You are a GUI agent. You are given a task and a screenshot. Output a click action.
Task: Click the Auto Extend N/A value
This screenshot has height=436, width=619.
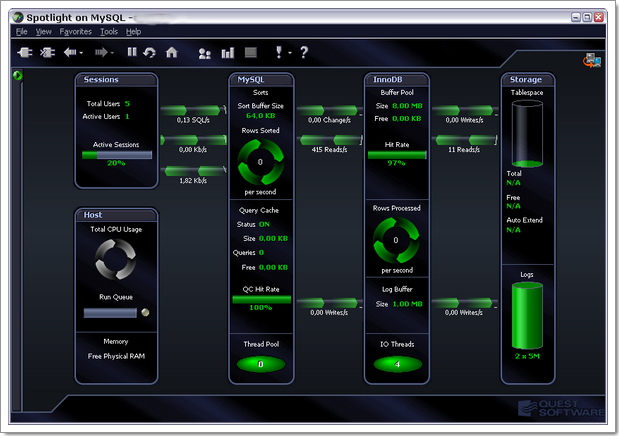[x=514, y=230]
